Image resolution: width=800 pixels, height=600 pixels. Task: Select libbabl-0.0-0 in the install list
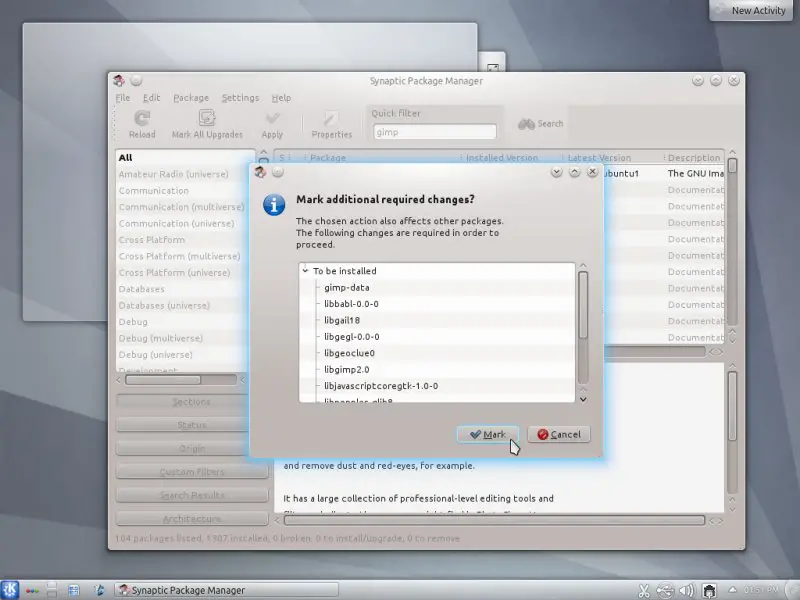(x=351, y=304)
